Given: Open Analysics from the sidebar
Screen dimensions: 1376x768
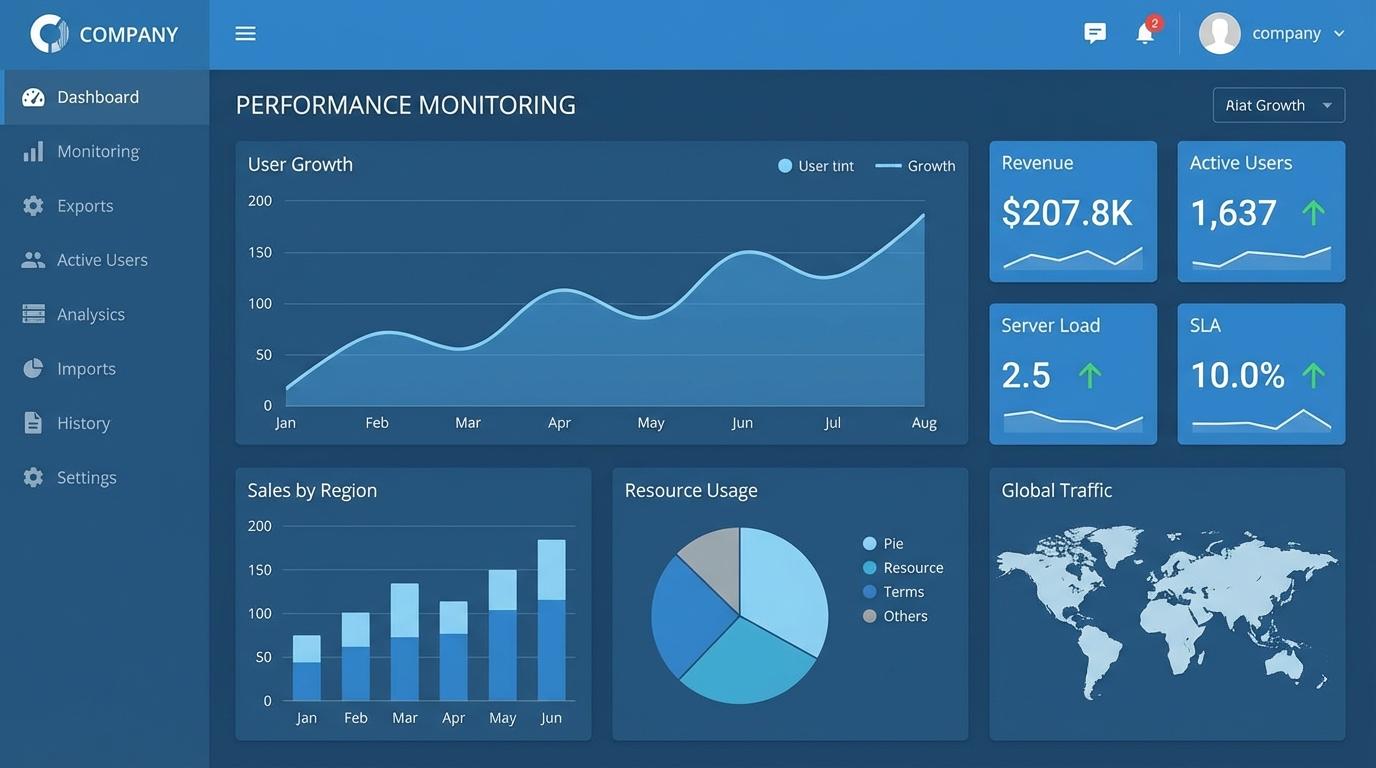Looking at the screenshot, I should coord(91,314).
